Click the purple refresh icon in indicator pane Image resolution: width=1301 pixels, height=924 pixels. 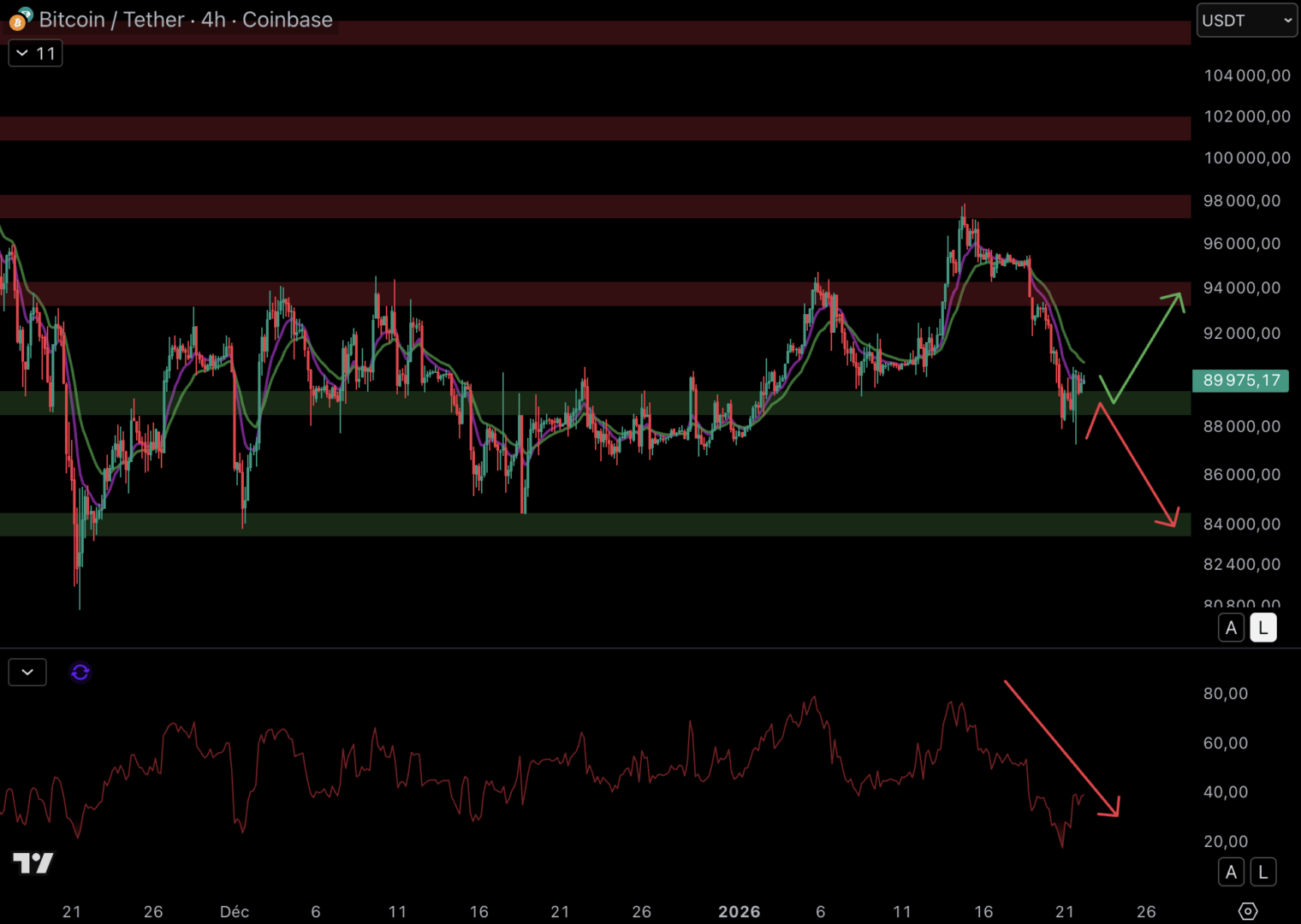[x=80, y=672]
